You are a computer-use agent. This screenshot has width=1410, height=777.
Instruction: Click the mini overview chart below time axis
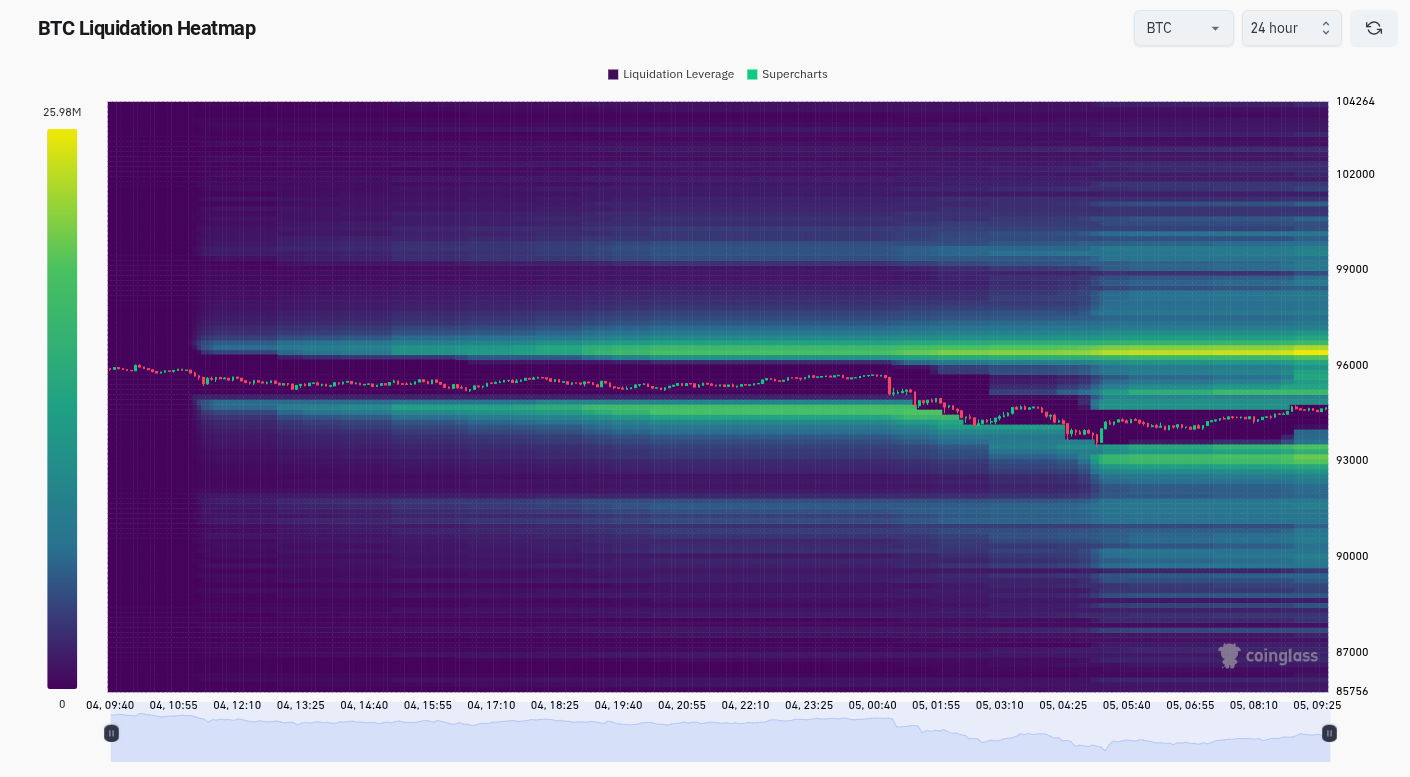(720, 740)
